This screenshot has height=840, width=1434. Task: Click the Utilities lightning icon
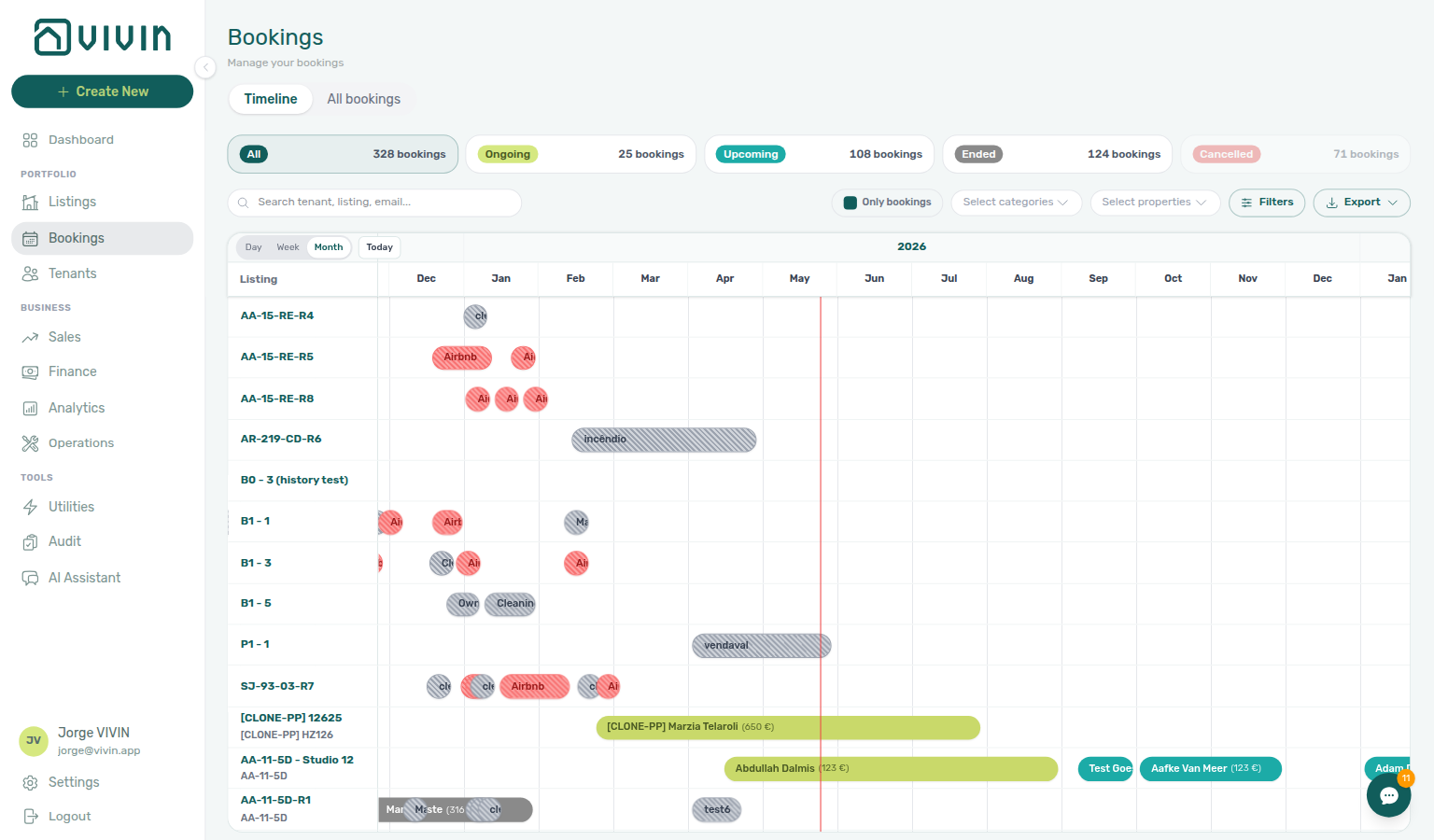(x=30, y=507)
